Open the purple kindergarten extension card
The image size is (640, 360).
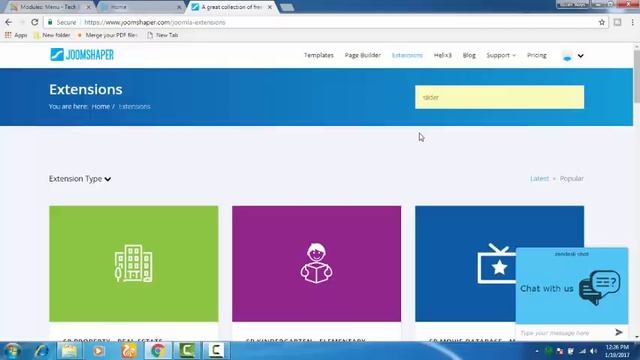[316, 264]
